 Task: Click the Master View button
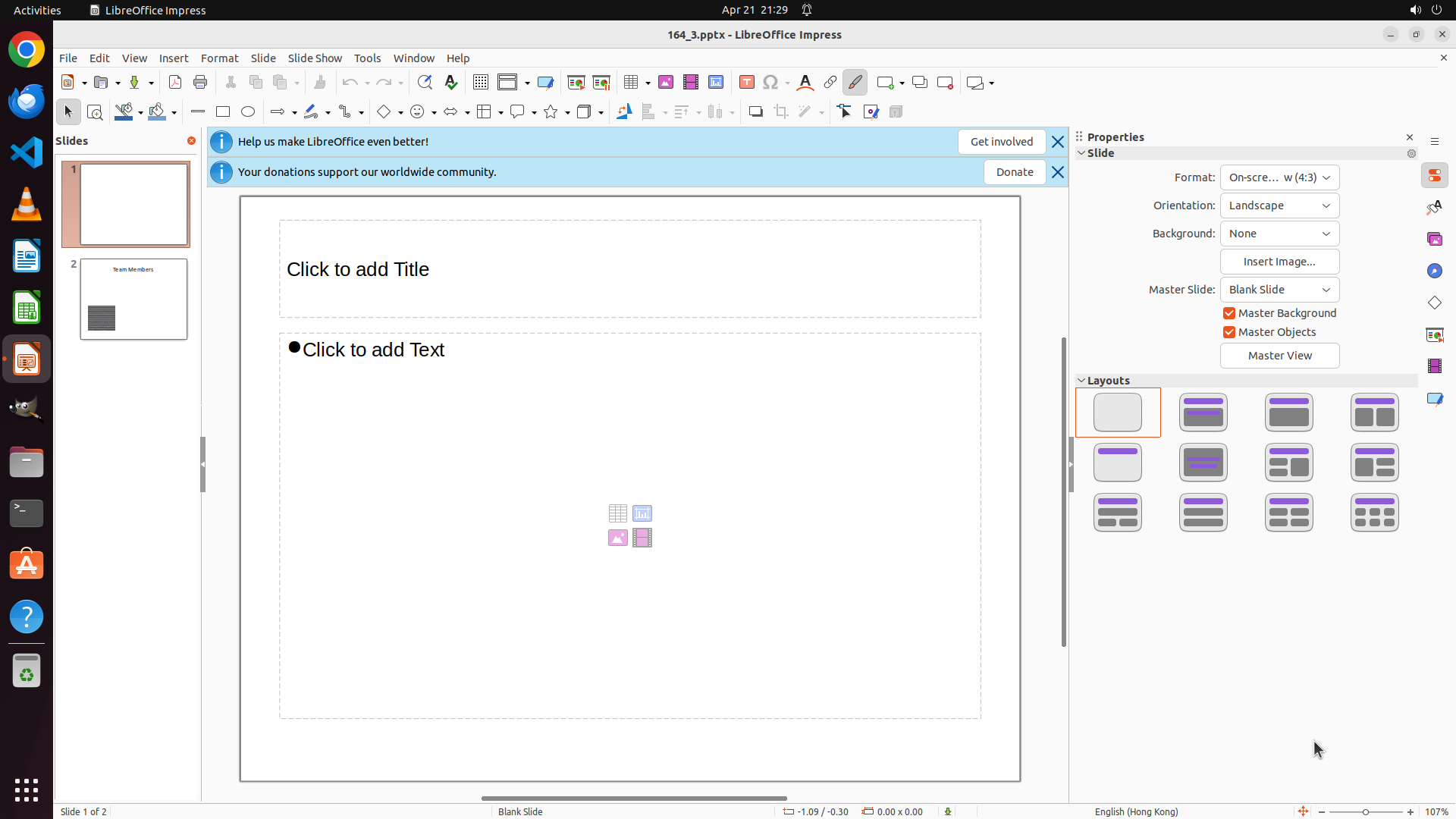click(x=1279, y=356)
